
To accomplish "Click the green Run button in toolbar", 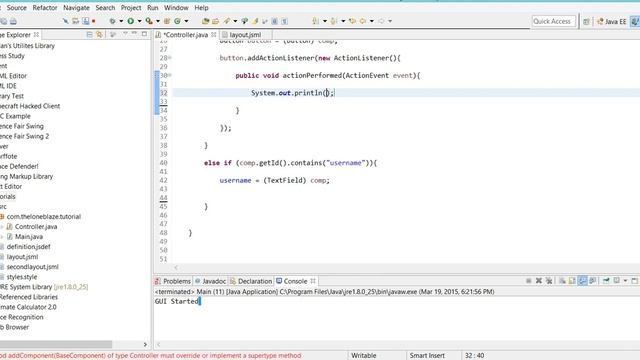I will pos(131,21).
